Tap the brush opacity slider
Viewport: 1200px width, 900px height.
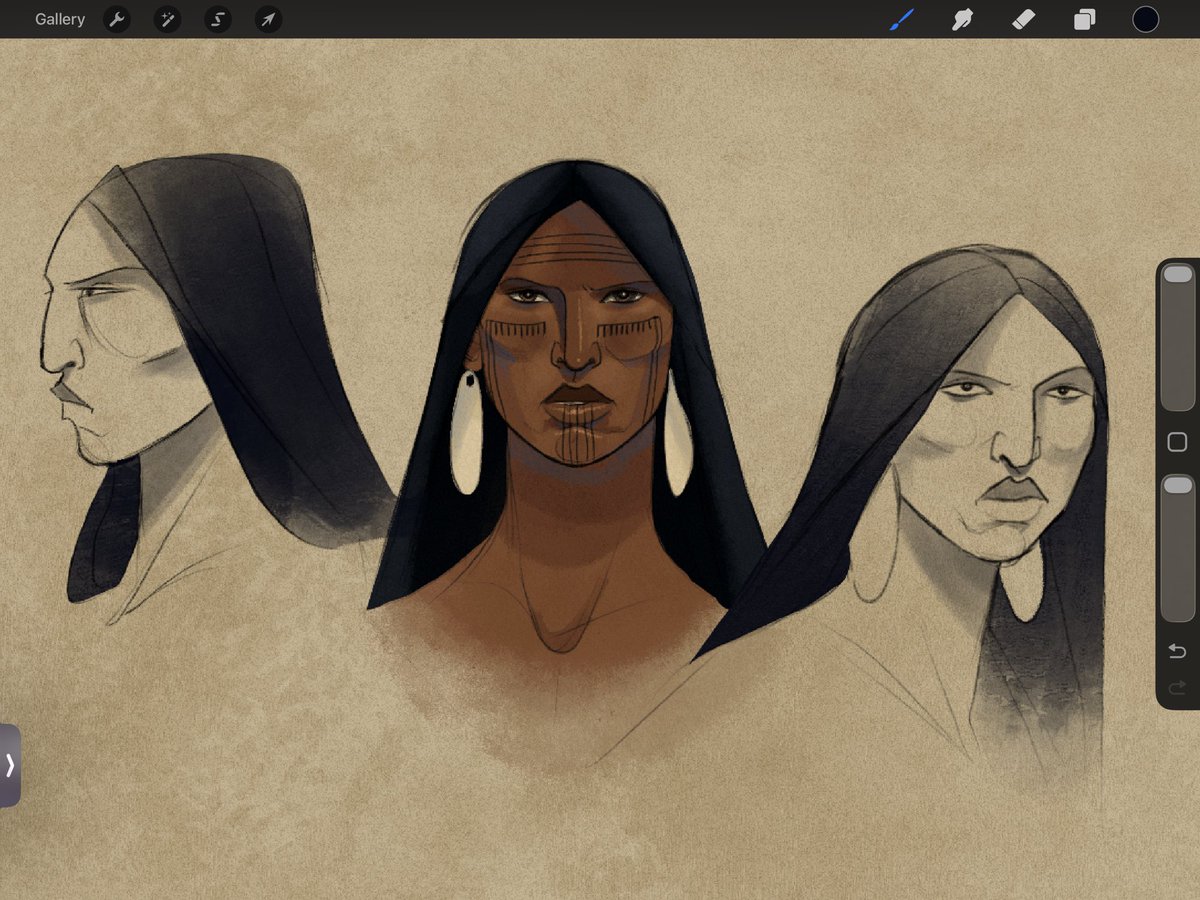[1178, 548]
